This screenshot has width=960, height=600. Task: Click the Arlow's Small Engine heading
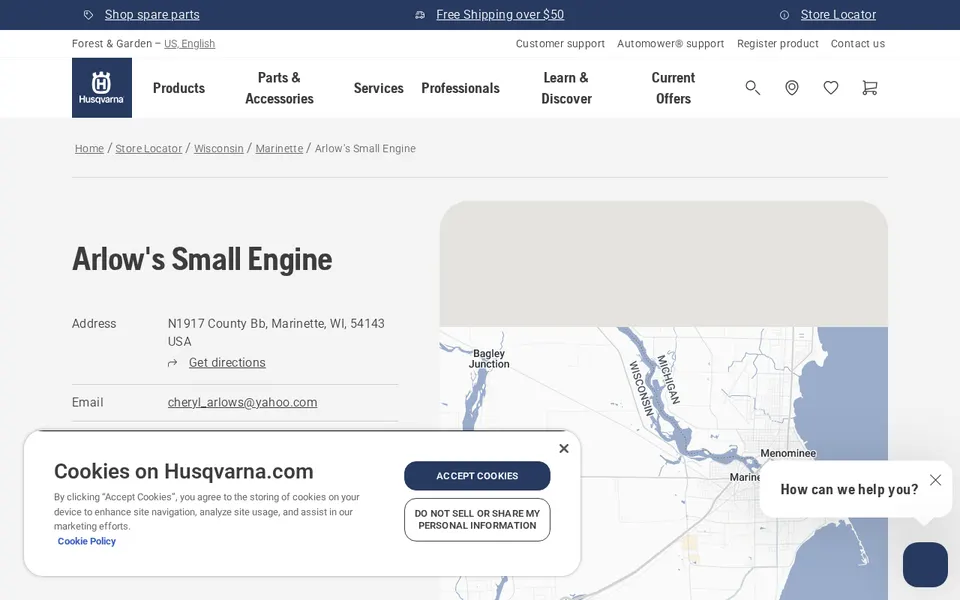click(202, 260)
